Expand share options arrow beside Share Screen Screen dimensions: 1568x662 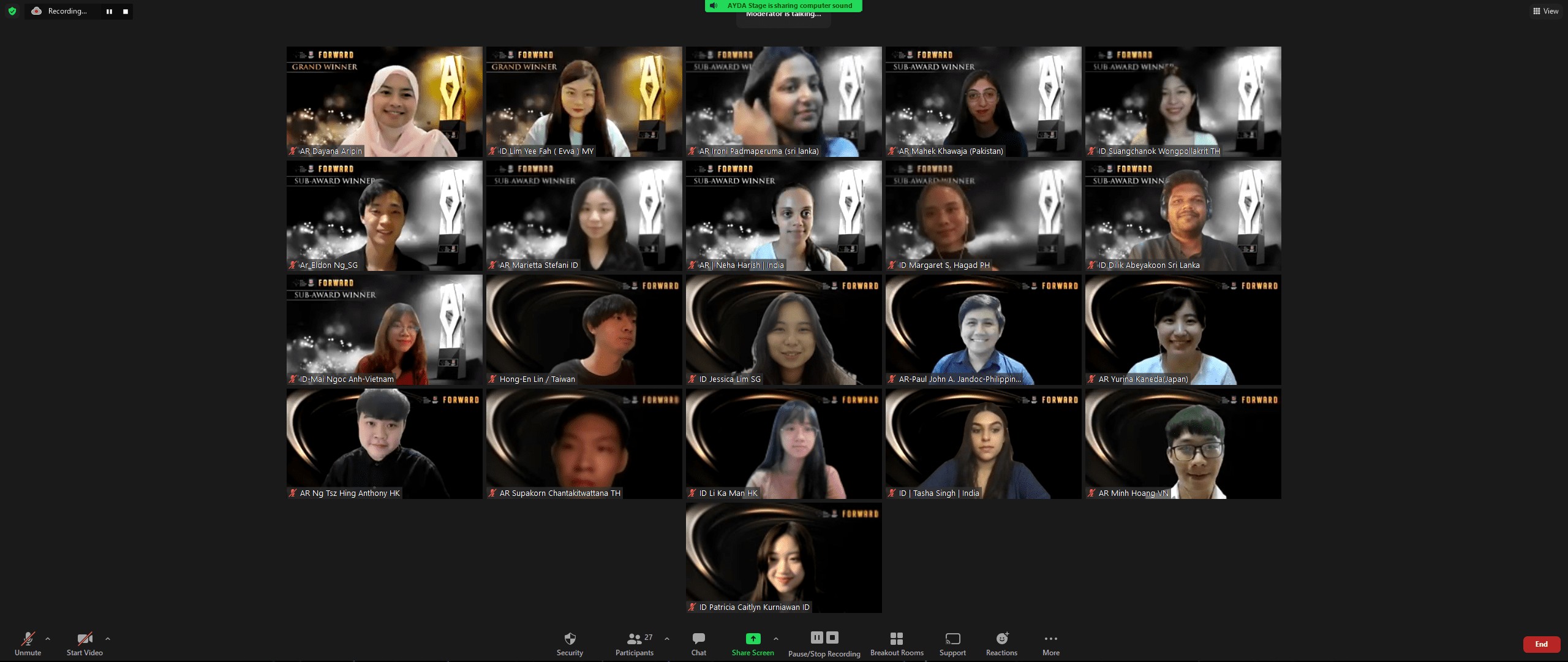pyautogui.click(x=776, y=639)
